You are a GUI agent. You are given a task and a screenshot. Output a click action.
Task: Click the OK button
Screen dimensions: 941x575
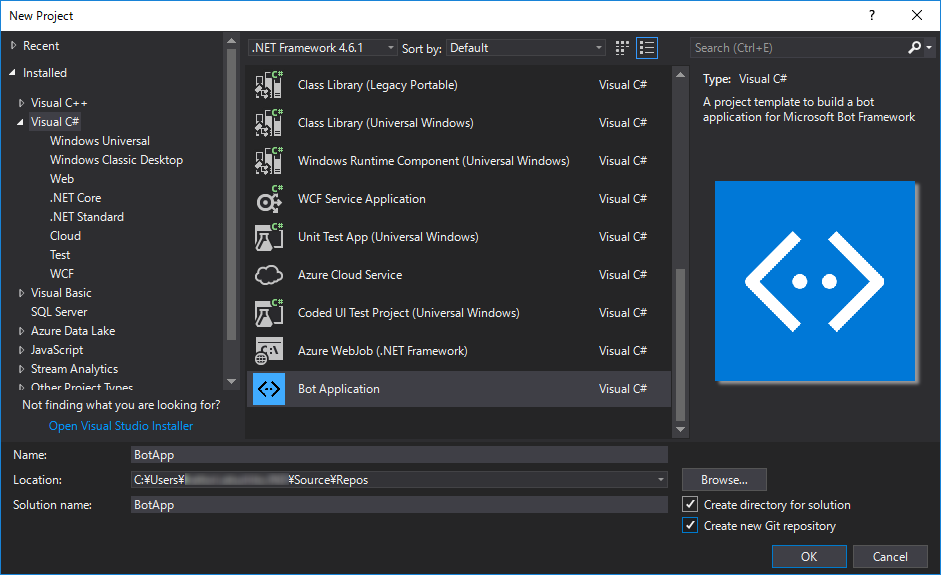point(809,556)
